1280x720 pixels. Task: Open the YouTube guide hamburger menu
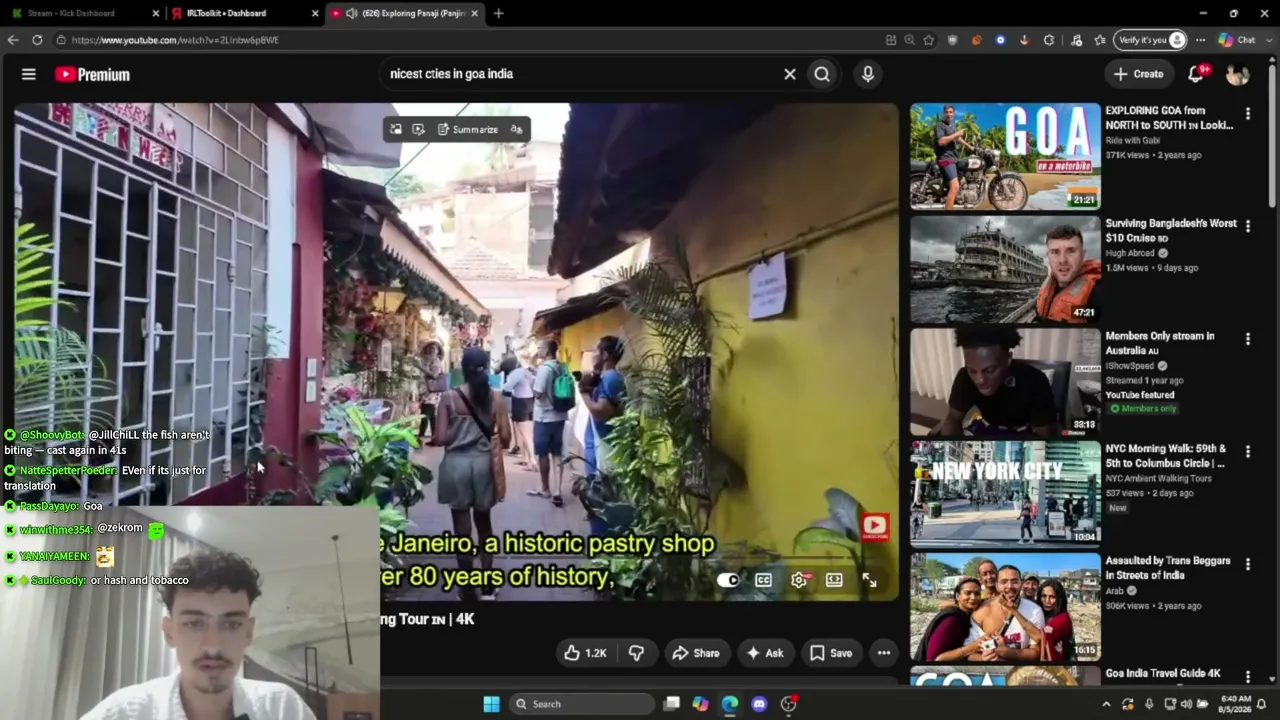(x=29, y=74)
